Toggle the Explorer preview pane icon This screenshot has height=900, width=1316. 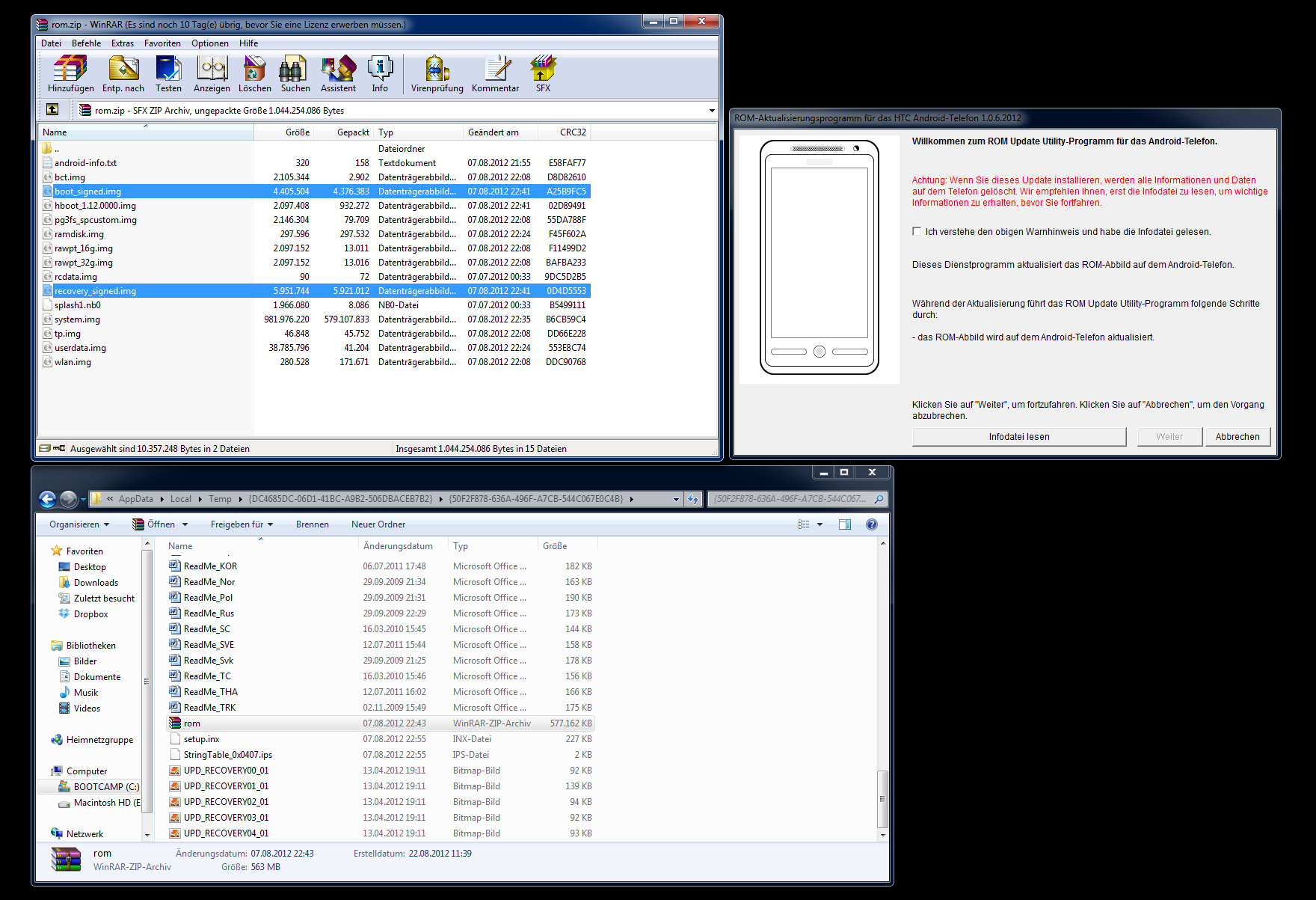[845, 524]
